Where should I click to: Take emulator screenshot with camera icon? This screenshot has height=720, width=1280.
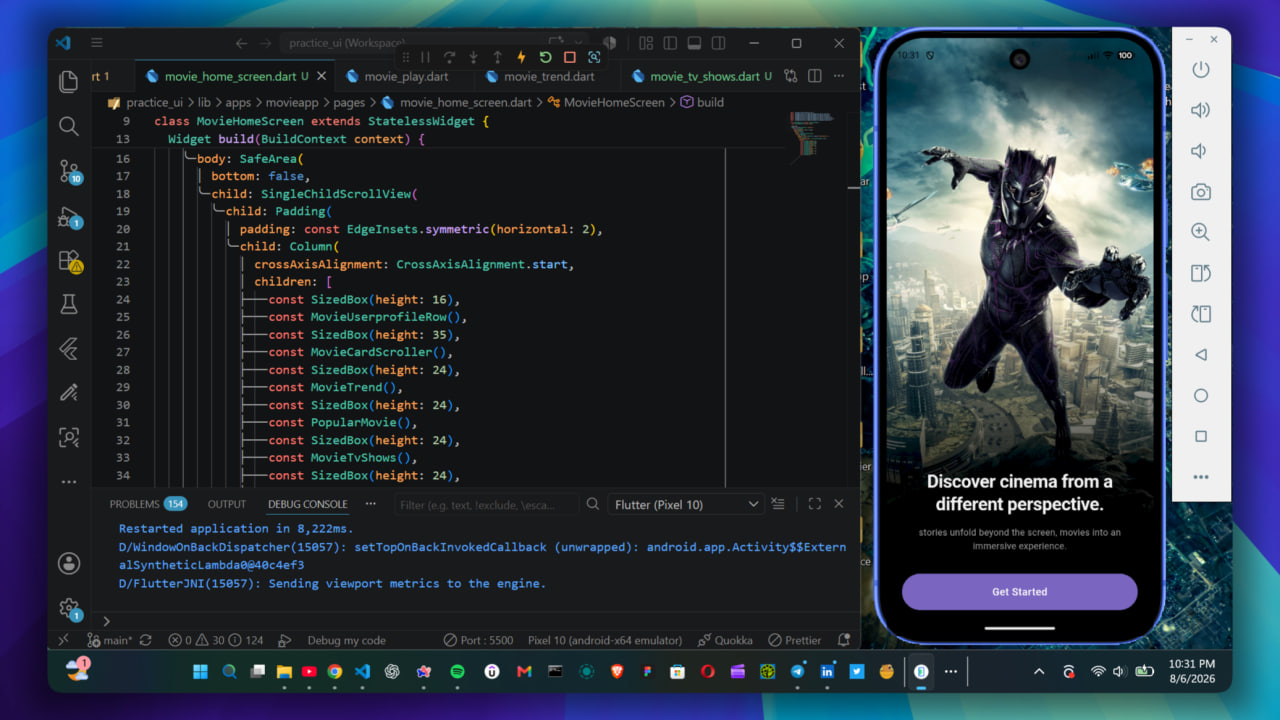tap(1201, 192)
